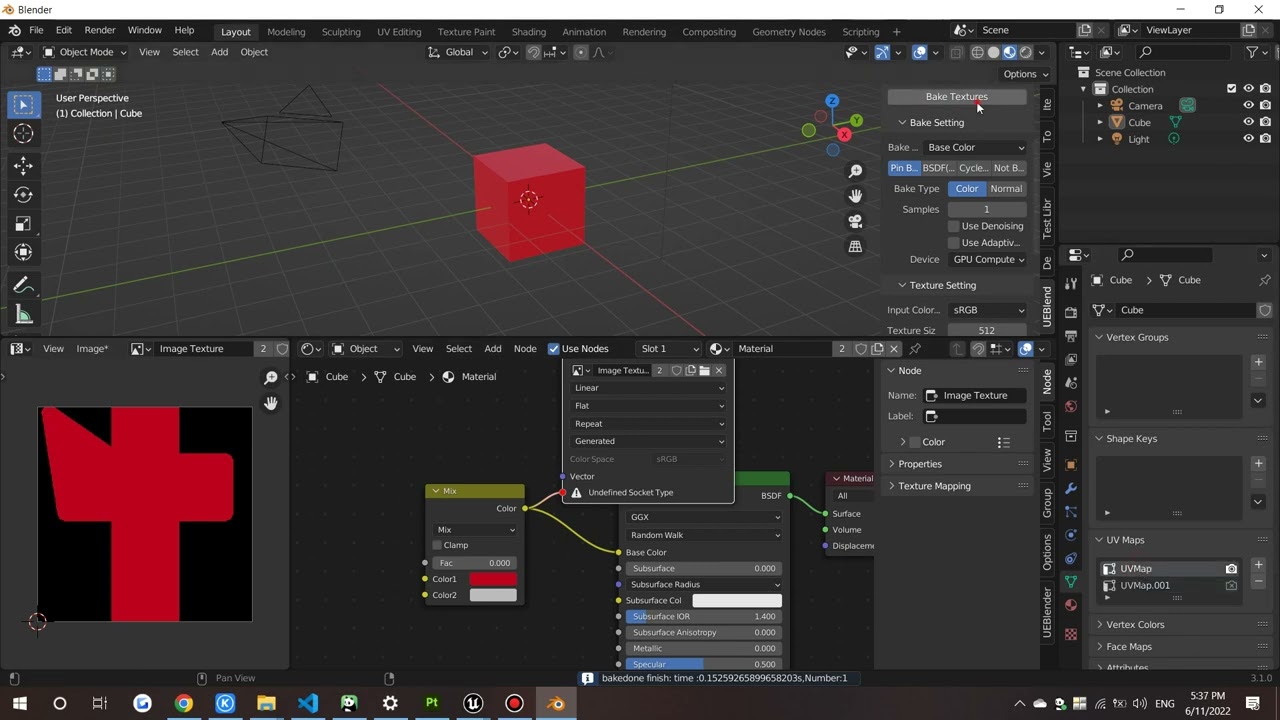This screenshot has width=1280, height=720.
Task: Hide Cube in viewport via eye icon
Action: (x=1248, y=122)
